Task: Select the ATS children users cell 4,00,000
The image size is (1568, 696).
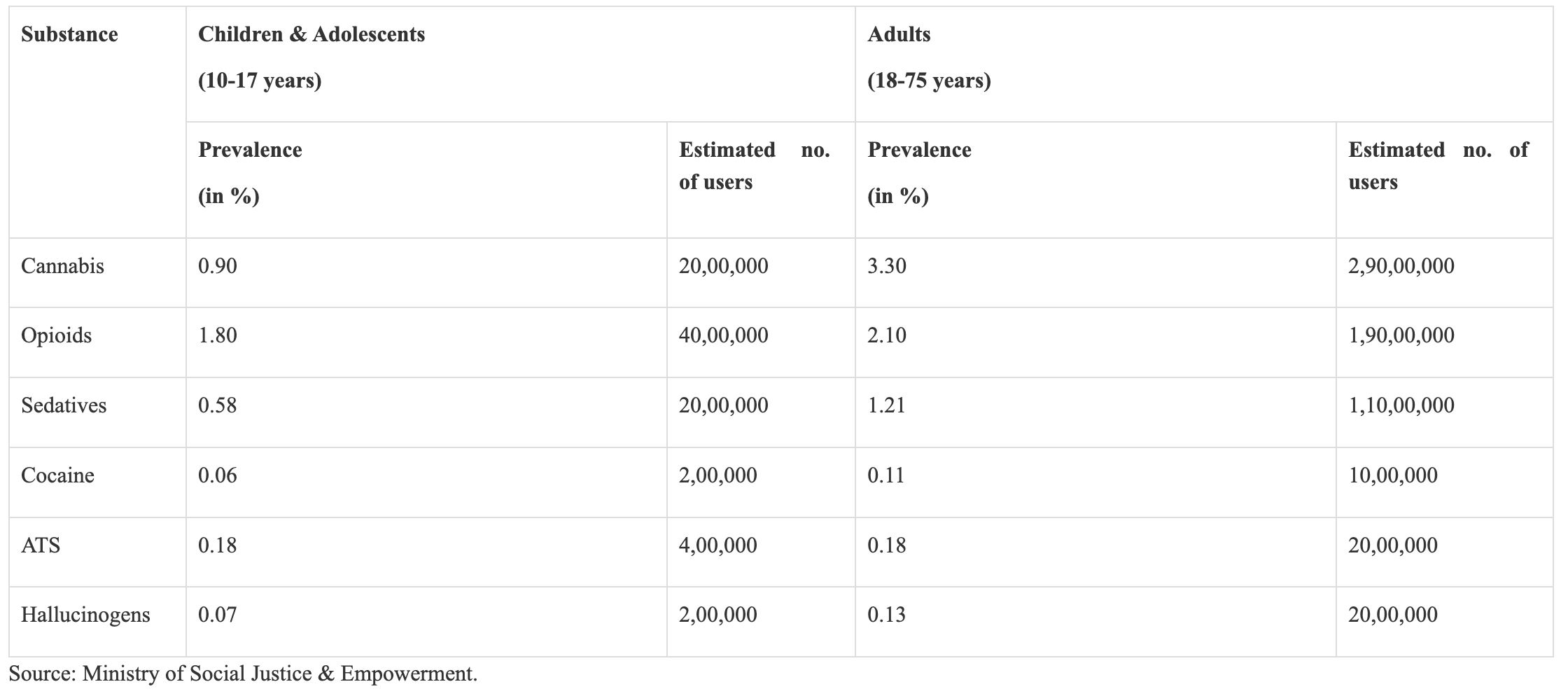Action: (x=761, y=552)
